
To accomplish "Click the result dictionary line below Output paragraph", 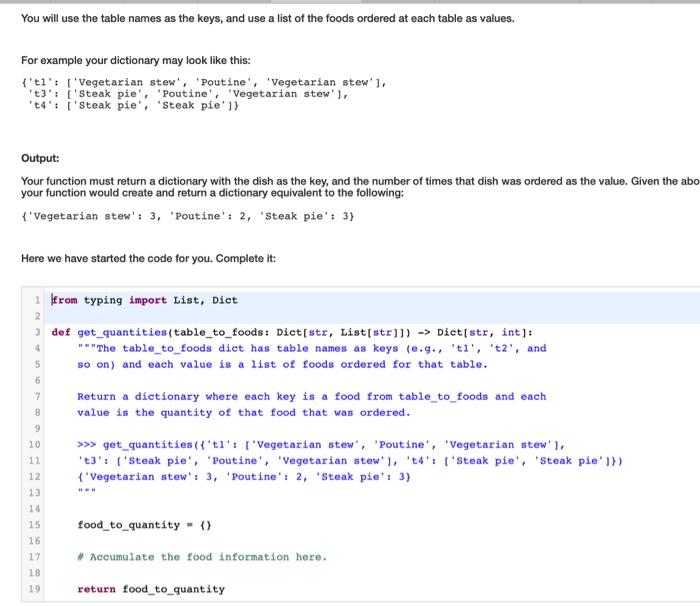I will pos(188,216).
